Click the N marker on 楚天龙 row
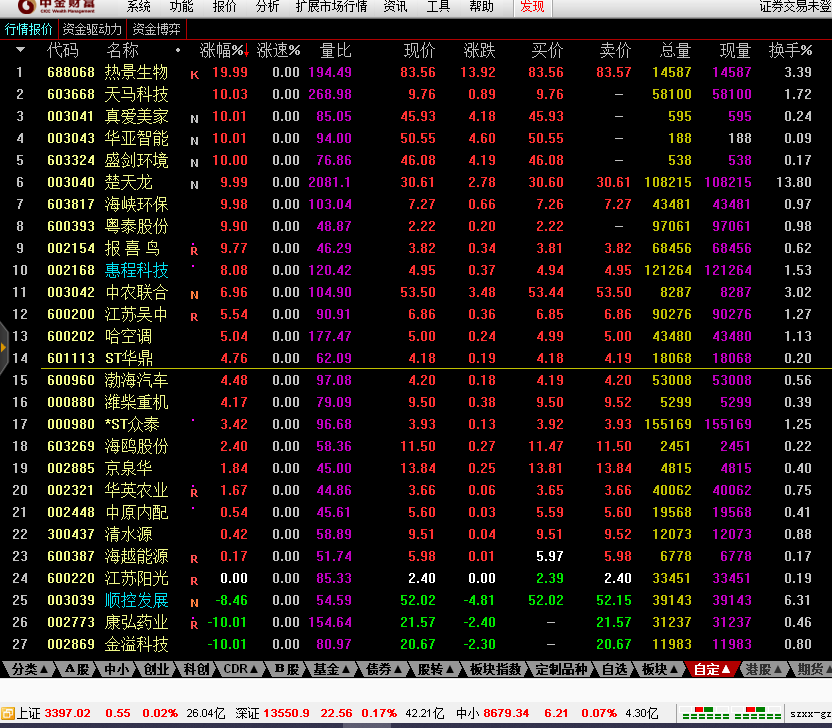 point(195,185)
